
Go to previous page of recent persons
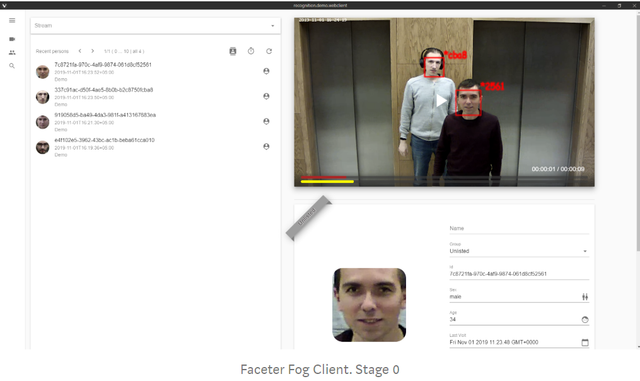click(x=80, y=51)
